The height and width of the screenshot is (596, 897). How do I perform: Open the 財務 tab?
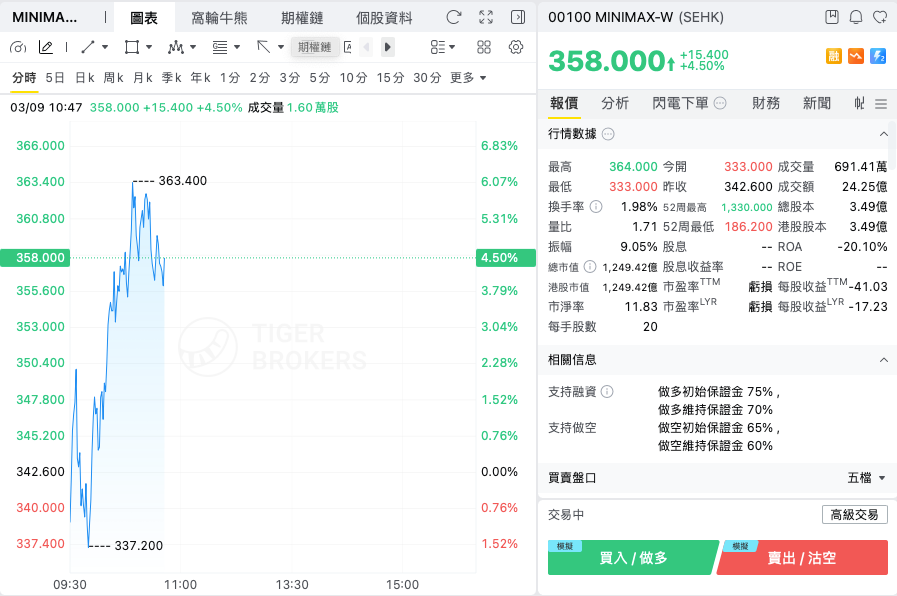coord(765,103)
